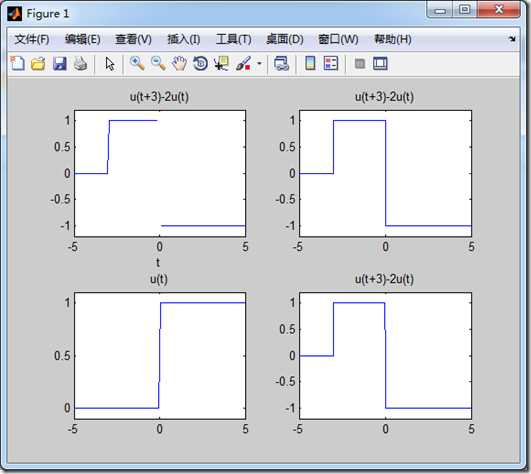This screenshot has height=474, width=531.
Task: Open the 工具(T) menu
Action: point(233,39)
